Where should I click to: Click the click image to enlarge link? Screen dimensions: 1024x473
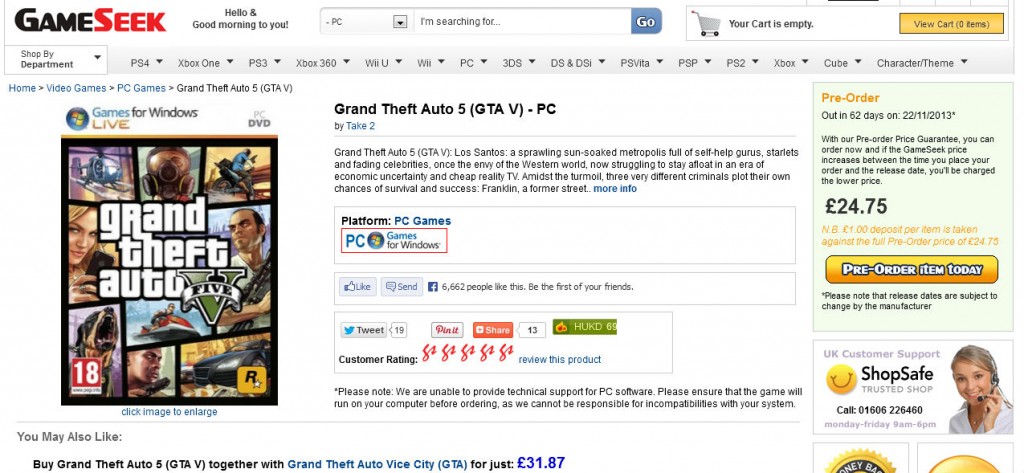coord(169,412)
